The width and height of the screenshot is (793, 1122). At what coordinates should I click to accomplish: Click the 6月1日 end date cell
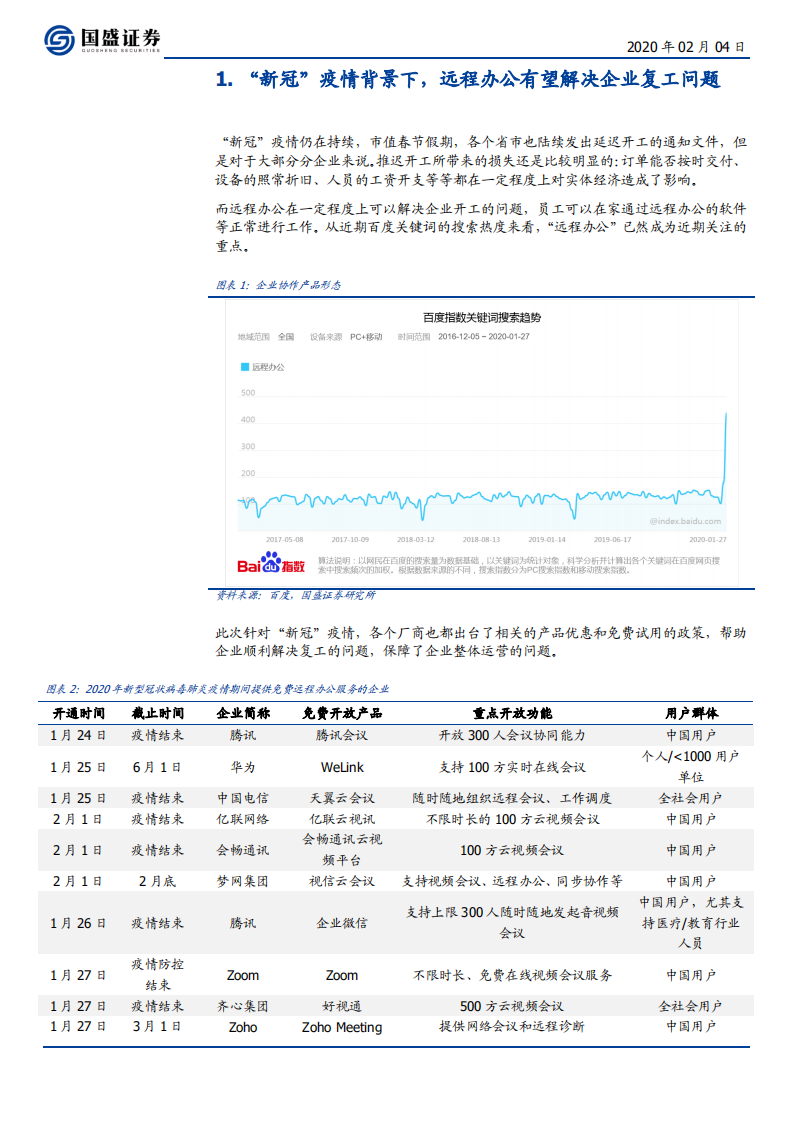click(157, 767)
